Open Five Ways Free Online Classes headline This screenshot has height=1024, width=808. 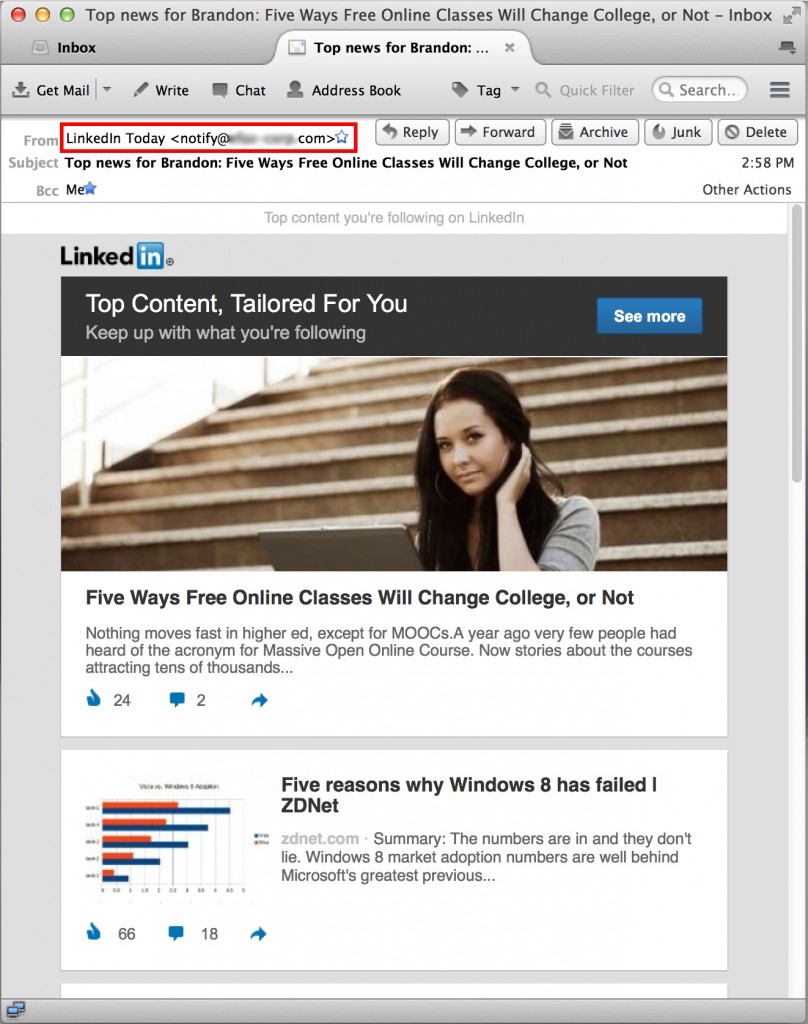359,598
